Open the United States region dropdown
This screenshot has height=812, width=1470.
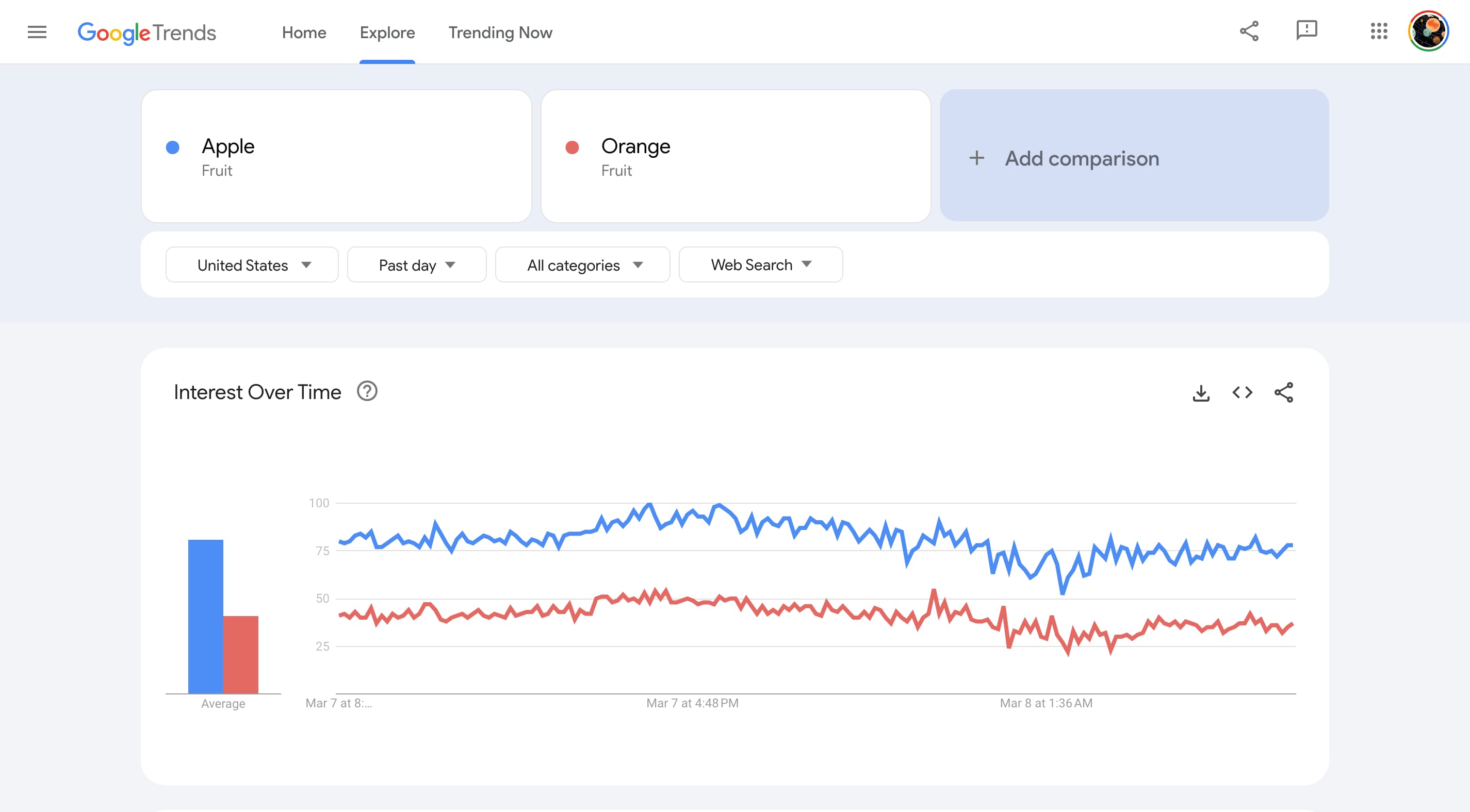coord(252,264)
